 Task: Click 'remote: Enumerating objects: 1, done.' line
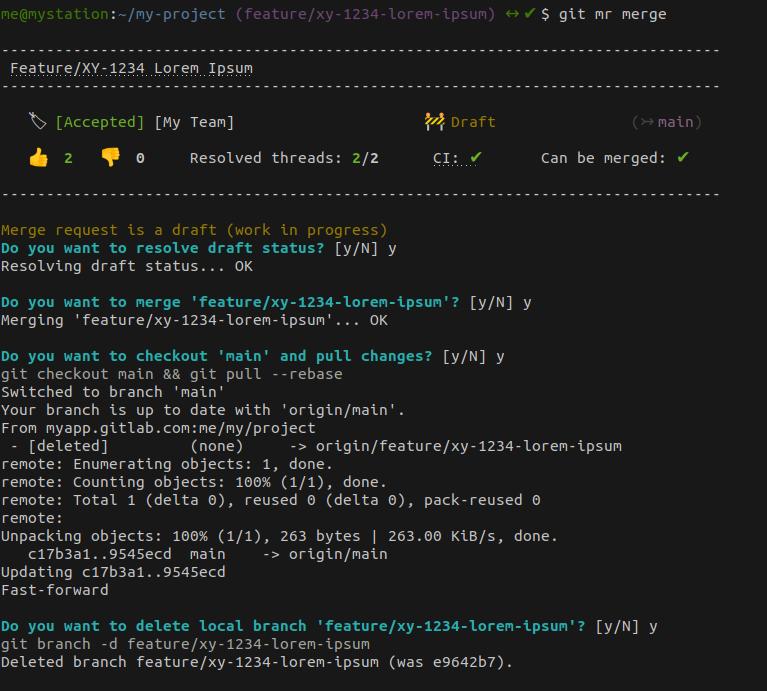[x=167, y=464]
